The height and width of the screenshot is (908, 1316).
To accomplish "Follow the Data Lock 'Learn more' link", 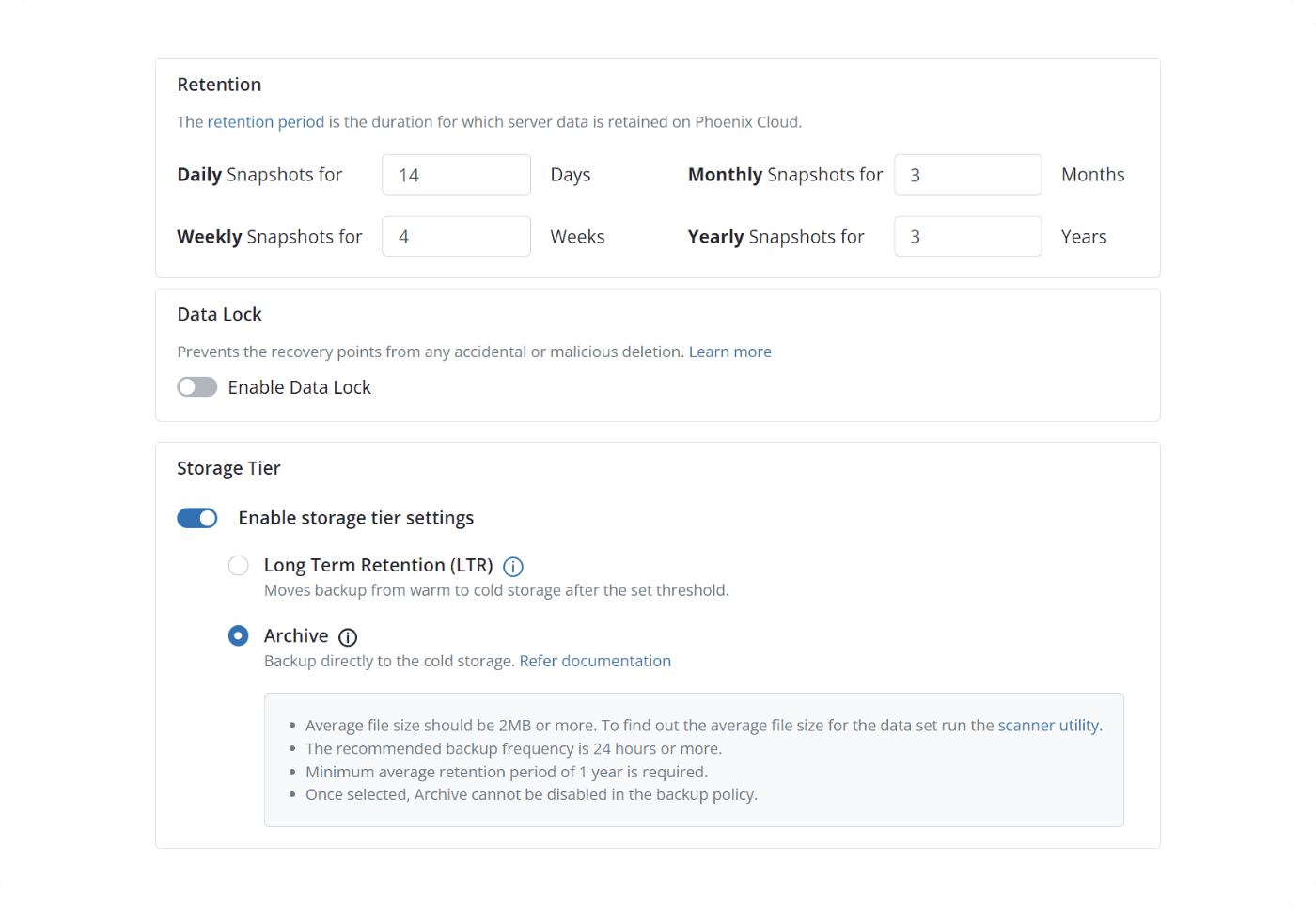I will pos(729,352).
